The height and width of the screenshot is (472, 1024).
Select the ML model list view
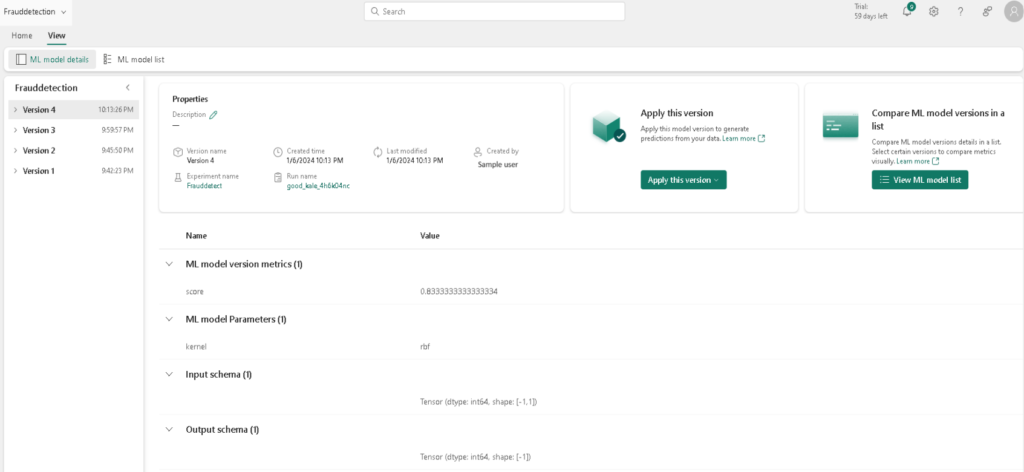tap(134, 60)
